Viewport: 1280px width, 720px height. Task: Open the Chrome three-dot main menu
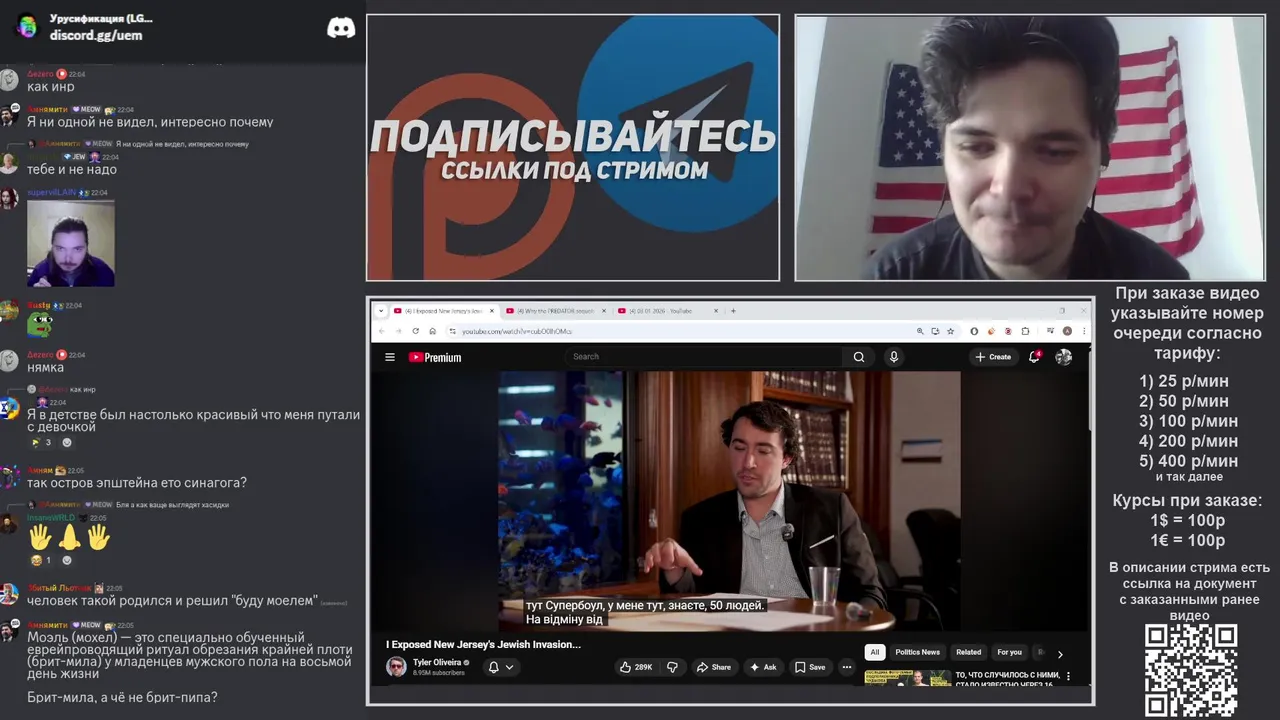point(1084,331)
